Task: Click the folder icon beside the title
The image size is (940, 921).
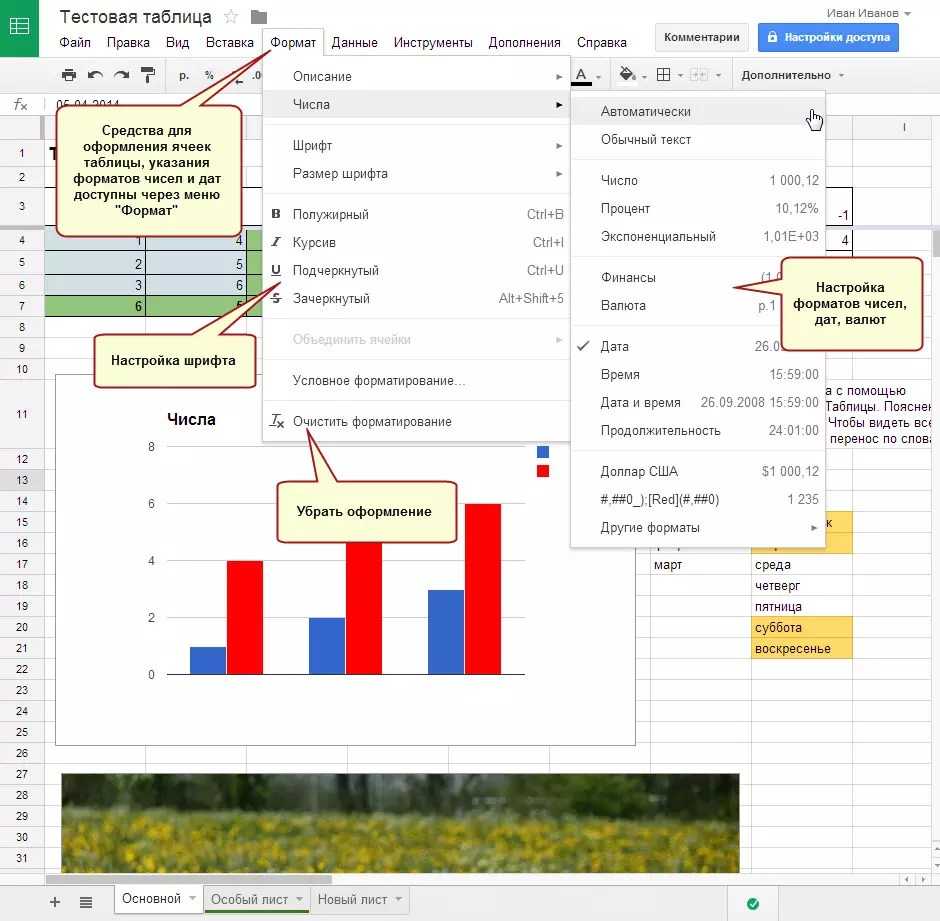Action: point(259,17)
